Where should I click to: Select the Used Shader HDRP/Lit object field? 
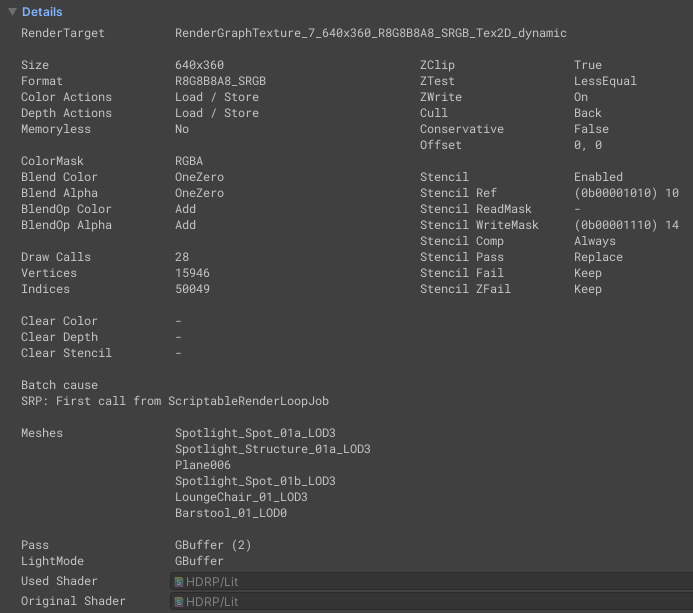coord(430,581)
